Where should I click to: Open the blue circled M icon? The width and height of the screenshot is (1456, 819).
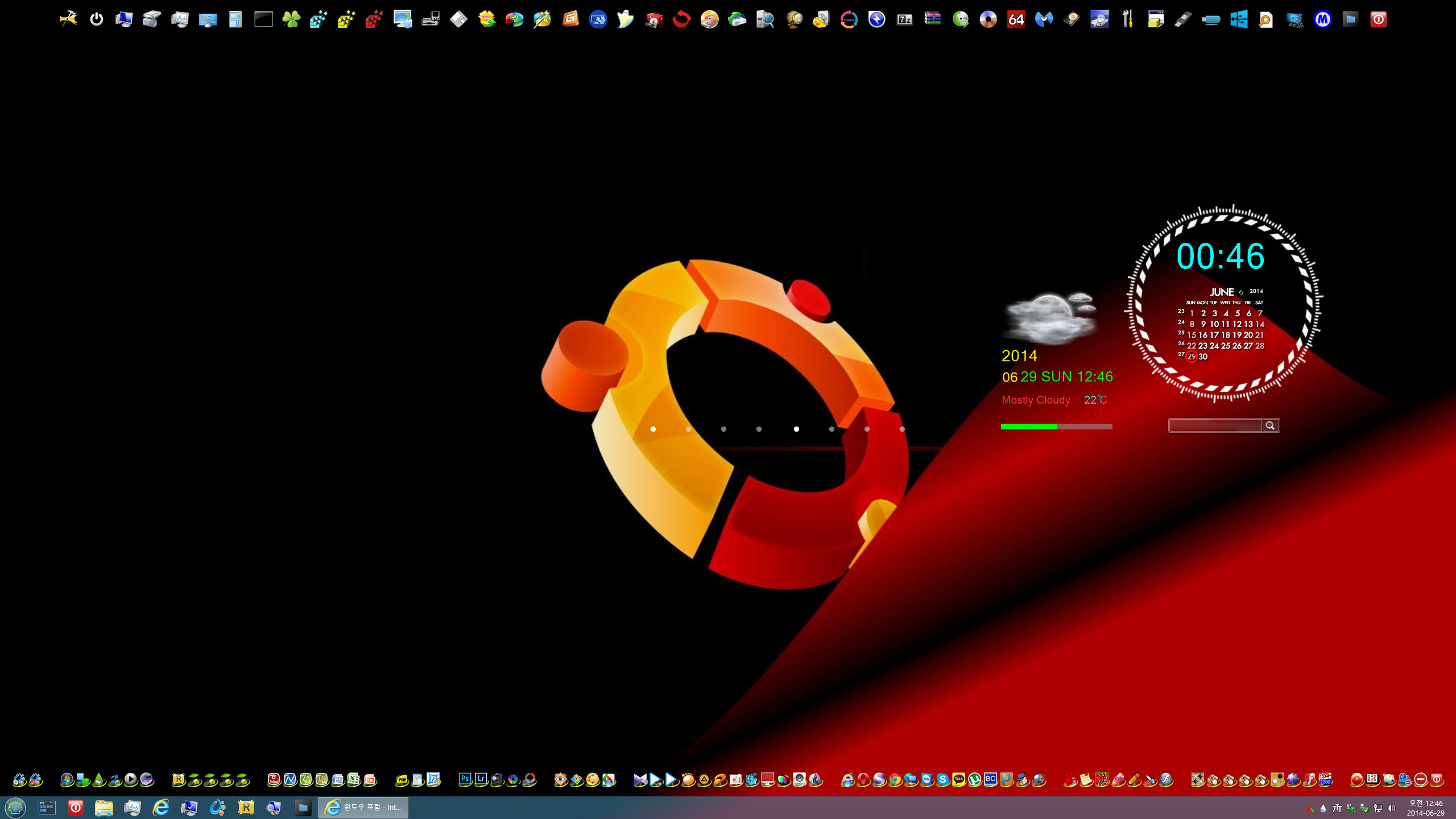click(x=1322, y=19)
